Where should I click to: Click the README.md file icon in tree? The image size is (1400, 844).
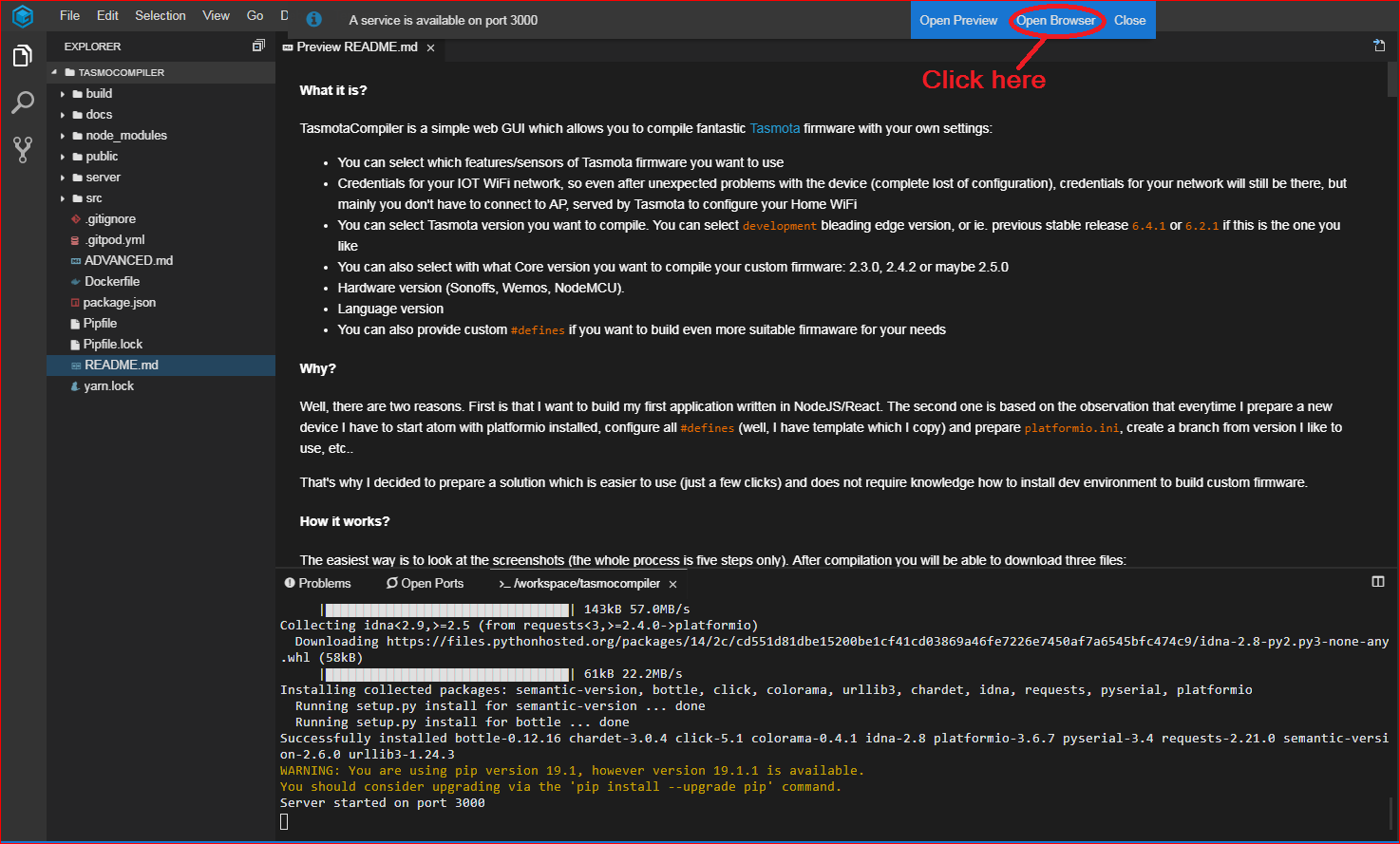pos(76,366)
